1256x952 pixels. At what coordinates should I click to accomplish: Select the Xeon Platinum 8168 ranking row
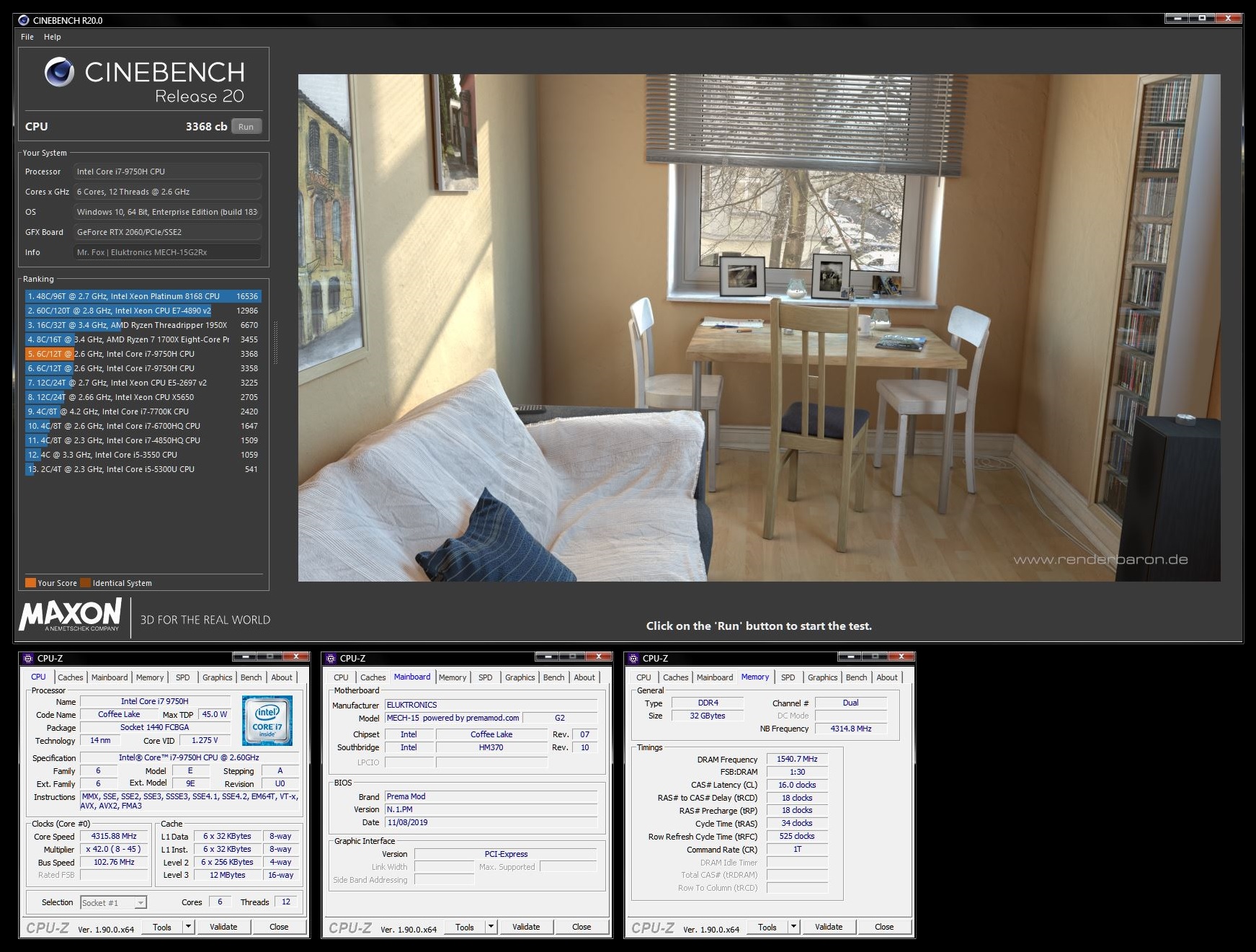[x=143, y=296]
